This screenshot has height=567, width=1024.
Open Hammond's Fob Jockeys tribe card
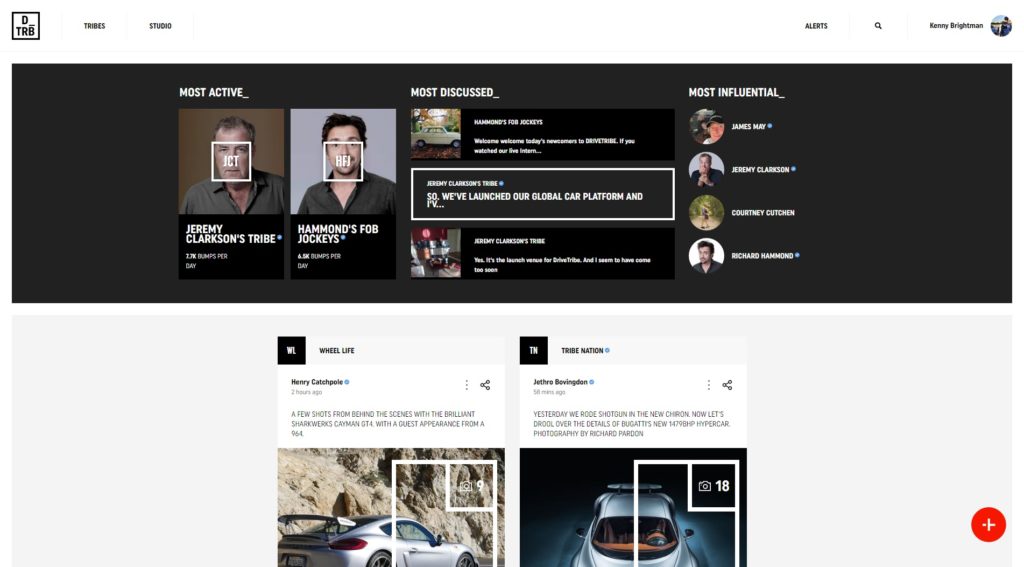click(x=343, y=194)
